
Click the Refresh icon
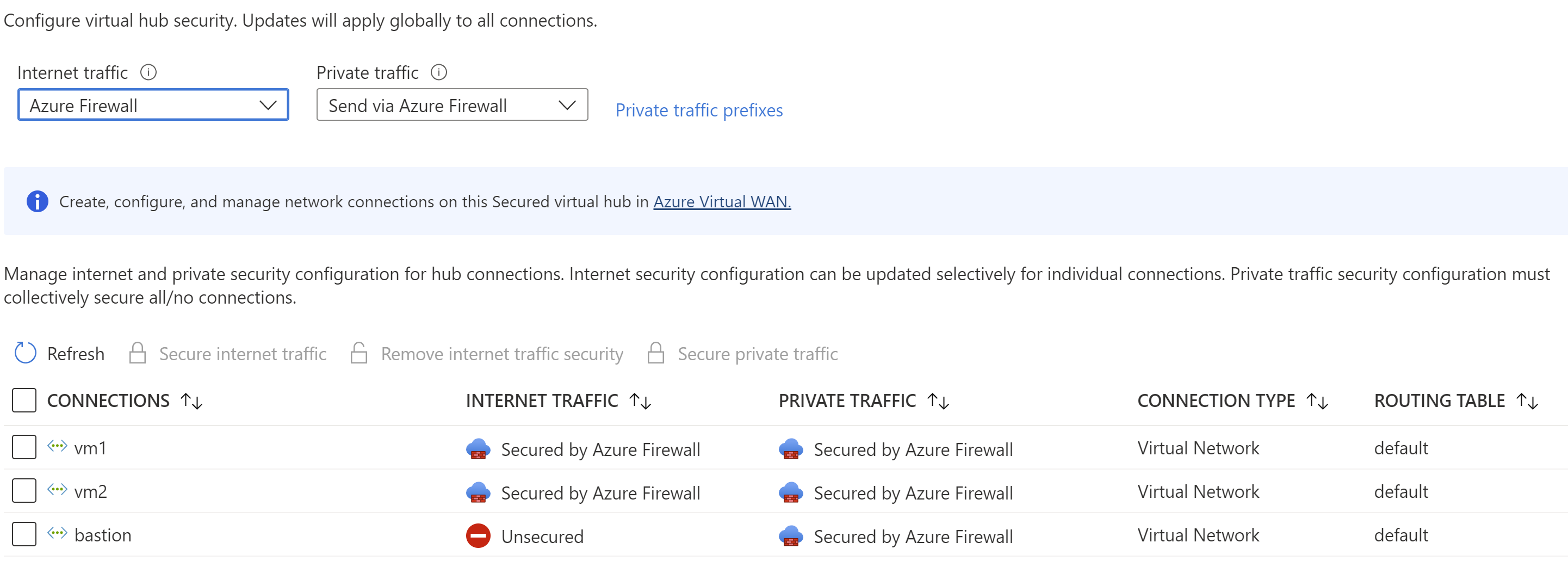(x=25, y=353)
